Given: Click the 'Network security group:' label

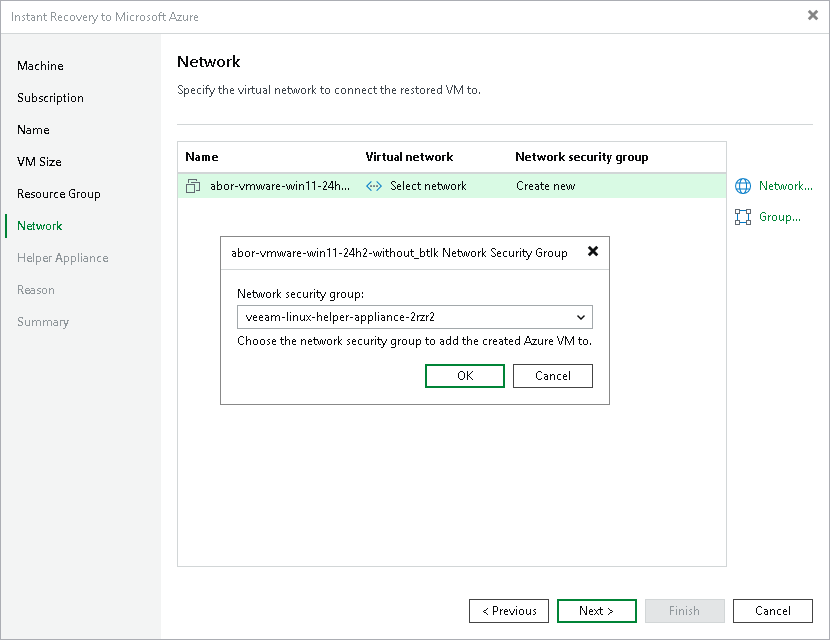Looking at the screenshot, I should 301,294.
